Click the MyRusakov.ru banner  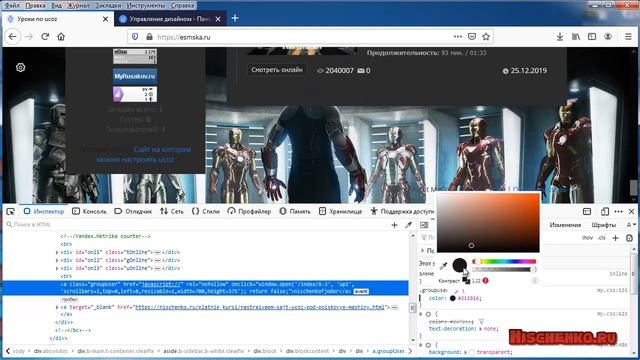(x=135, y=76)
